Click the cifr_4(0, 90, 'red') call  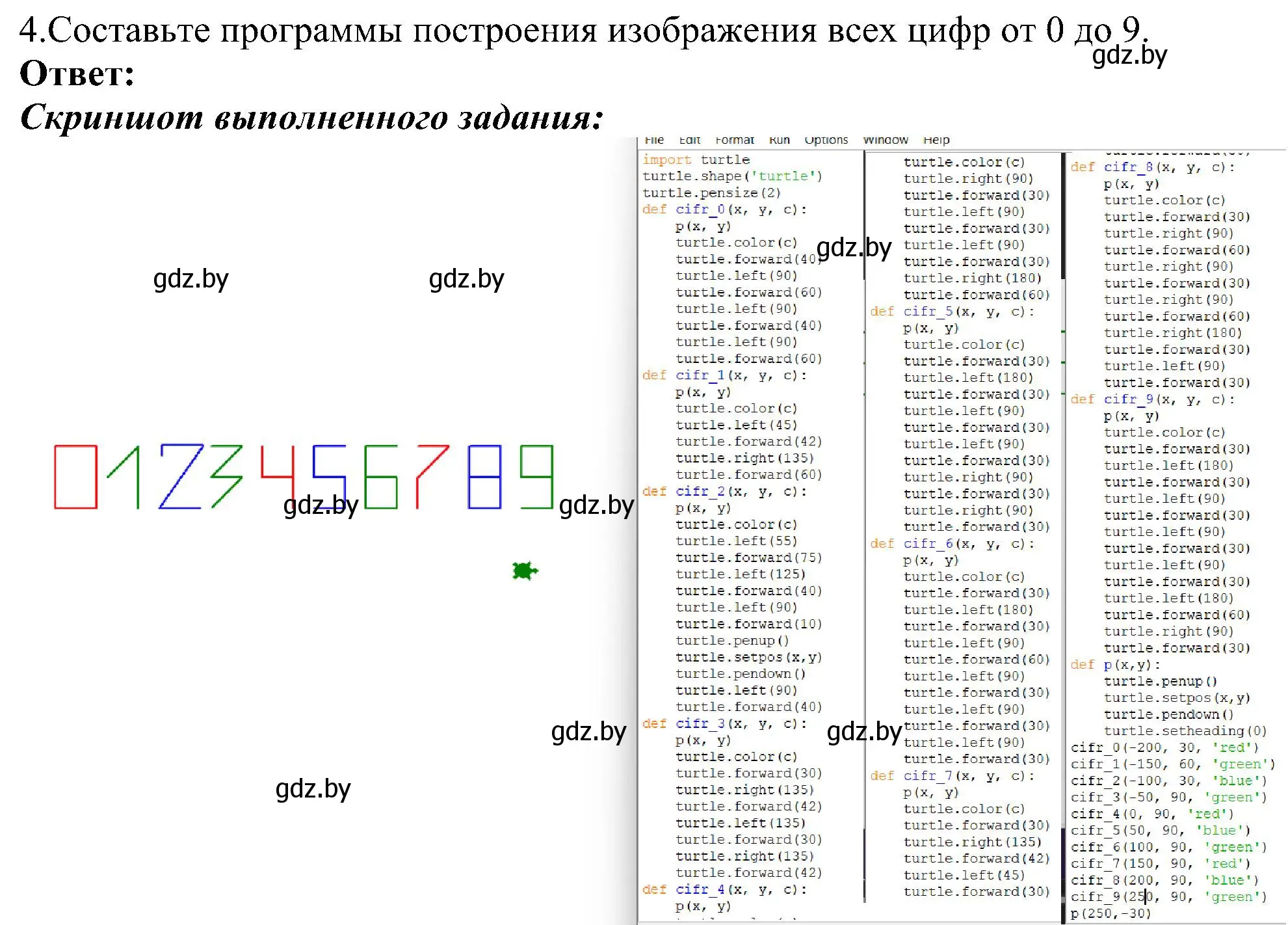tap(1153, 814)
